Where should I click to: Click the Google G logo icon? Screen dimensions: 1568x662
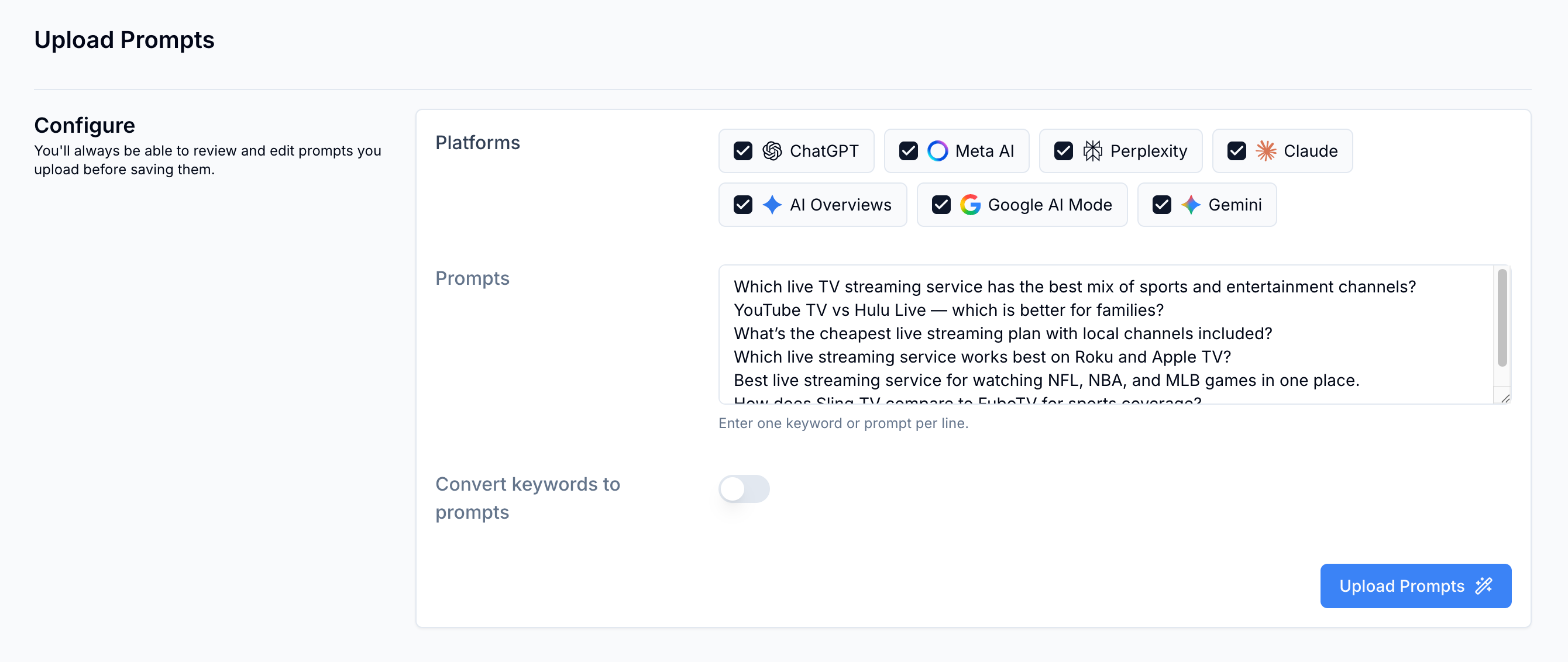(x=970, y=205)
